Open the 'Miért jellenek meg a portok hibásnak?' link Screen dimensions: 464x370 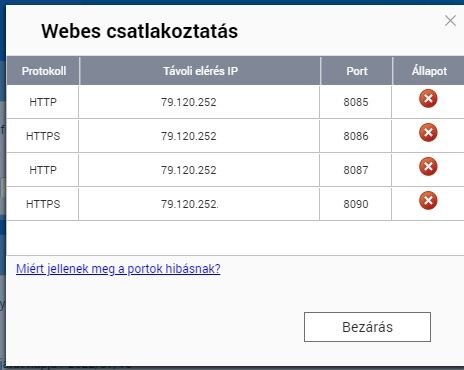click(118, 269)
